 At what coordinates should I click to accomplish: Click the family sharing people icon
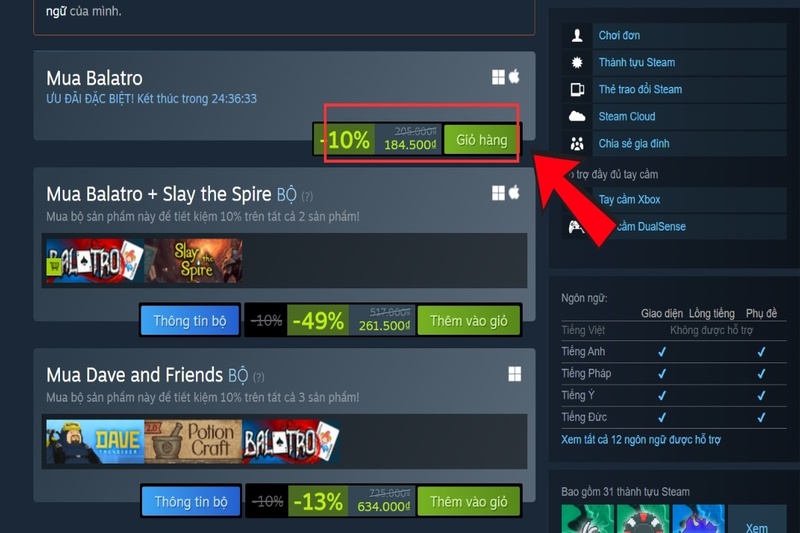[x=577, y=143]
